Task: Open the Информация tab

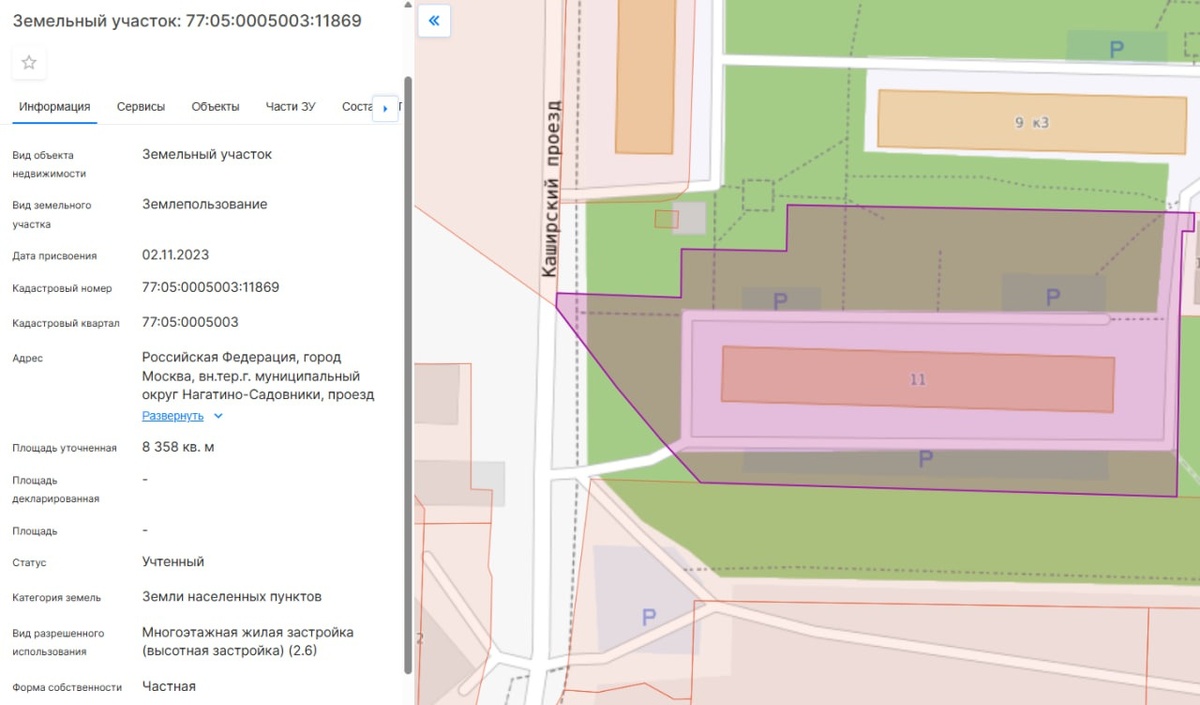Action: point(55,107)
